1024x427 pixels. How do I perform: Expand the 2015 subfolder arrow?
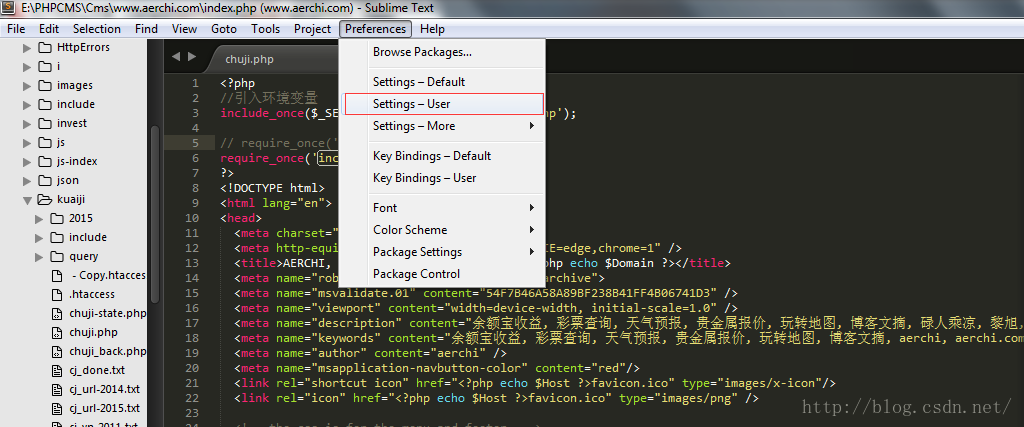click(x=39, y=218)
